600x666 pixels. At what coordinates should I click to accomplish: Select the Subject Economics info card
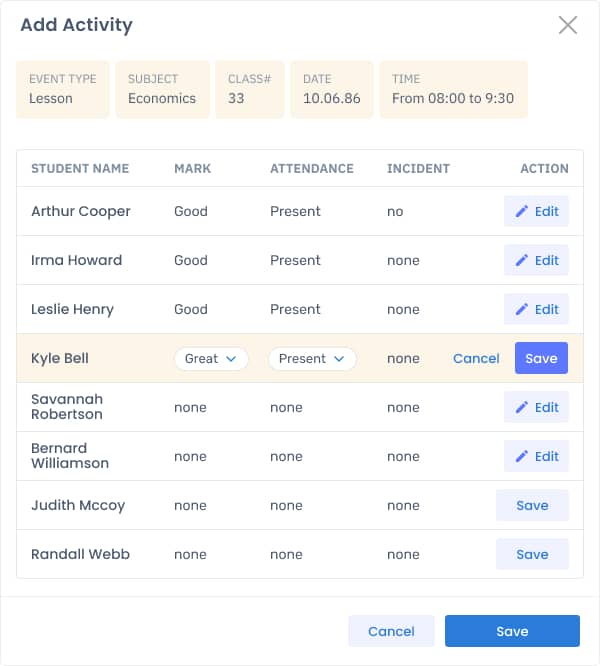point(163,89)
